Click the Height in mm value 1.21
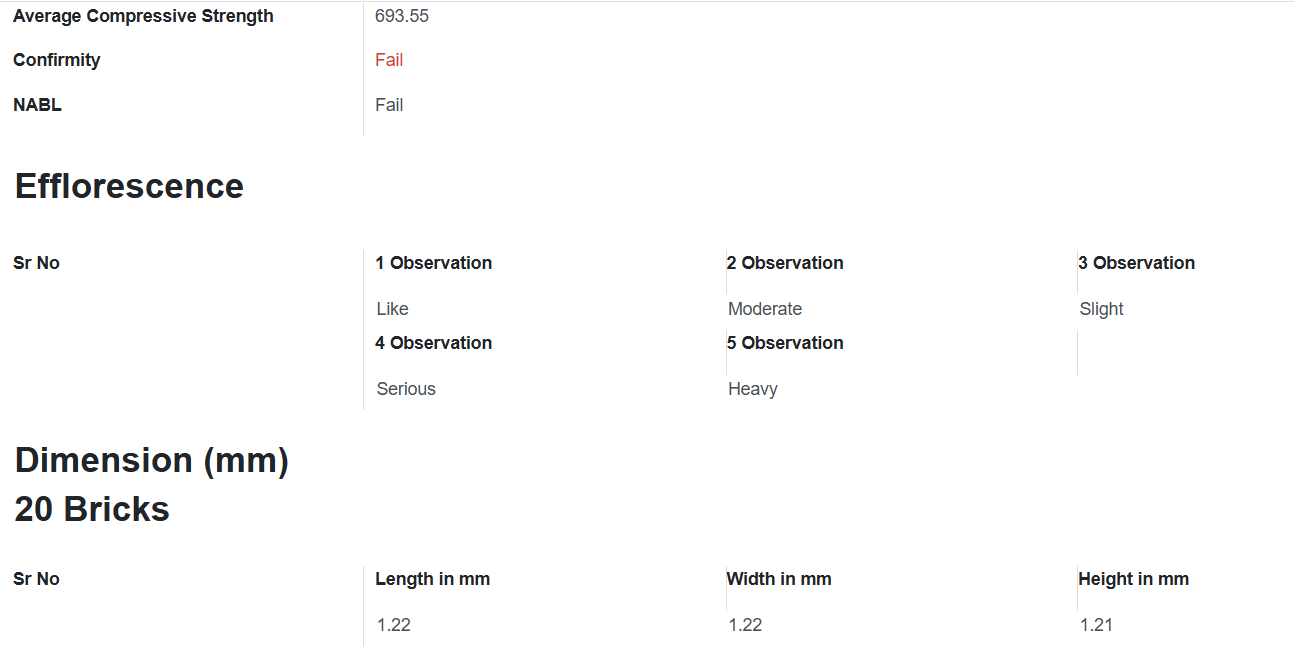 1097,625
